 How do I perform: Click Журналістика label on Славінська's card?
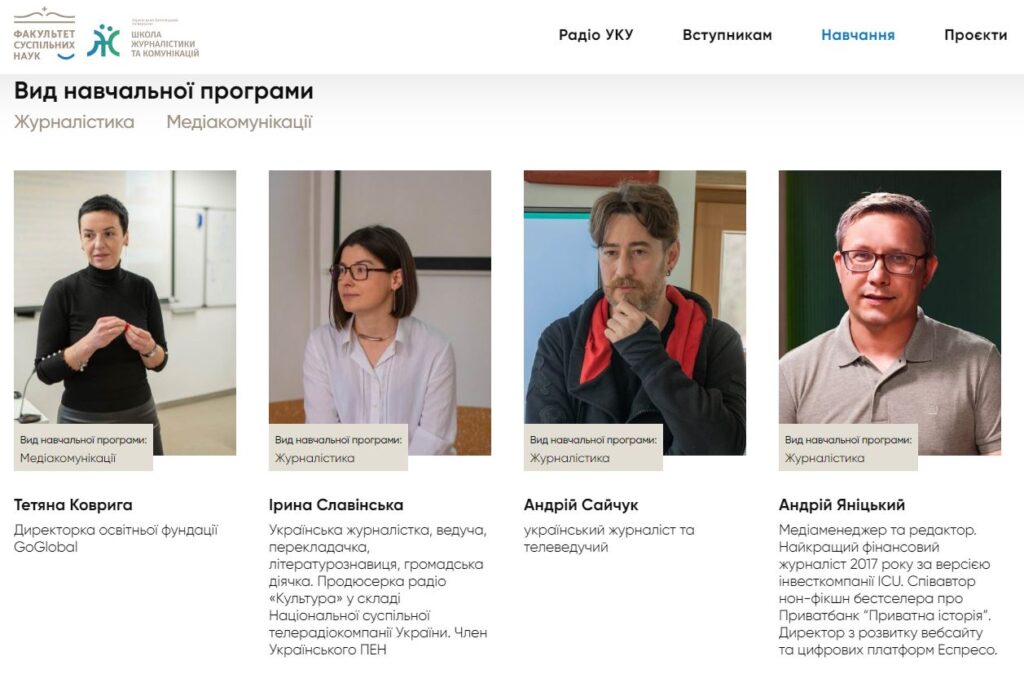pos(314,458)
